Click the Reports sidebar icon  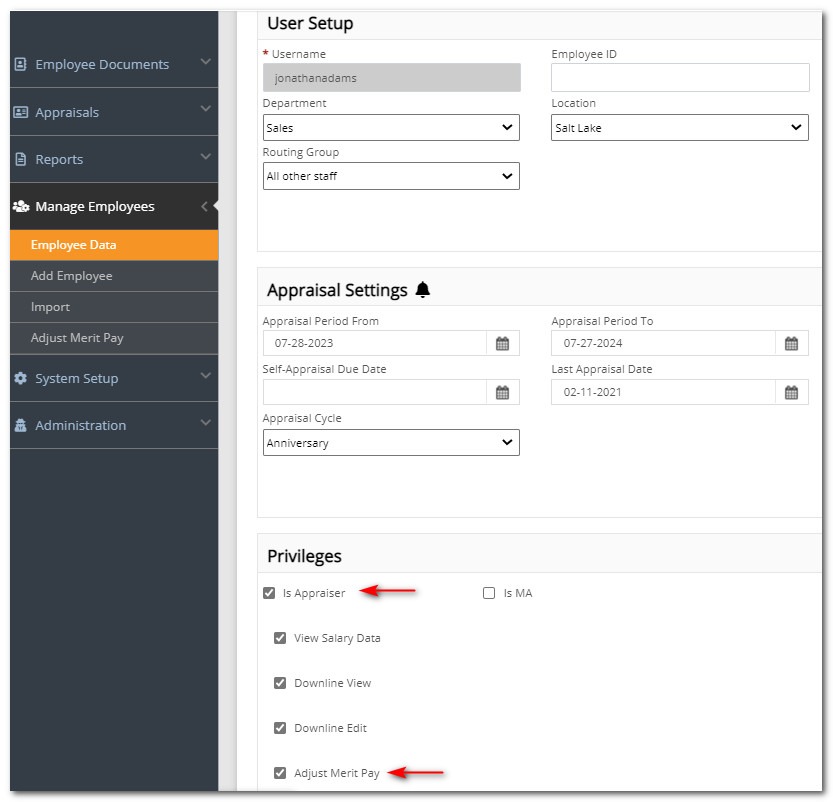[22, 159]
